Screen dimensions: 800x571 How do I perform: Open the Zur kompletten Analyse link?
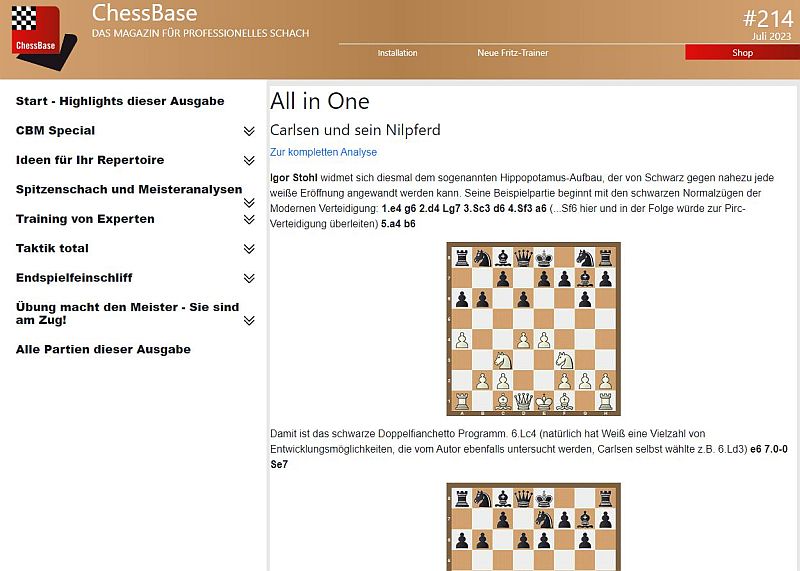[x=323, y=152]
